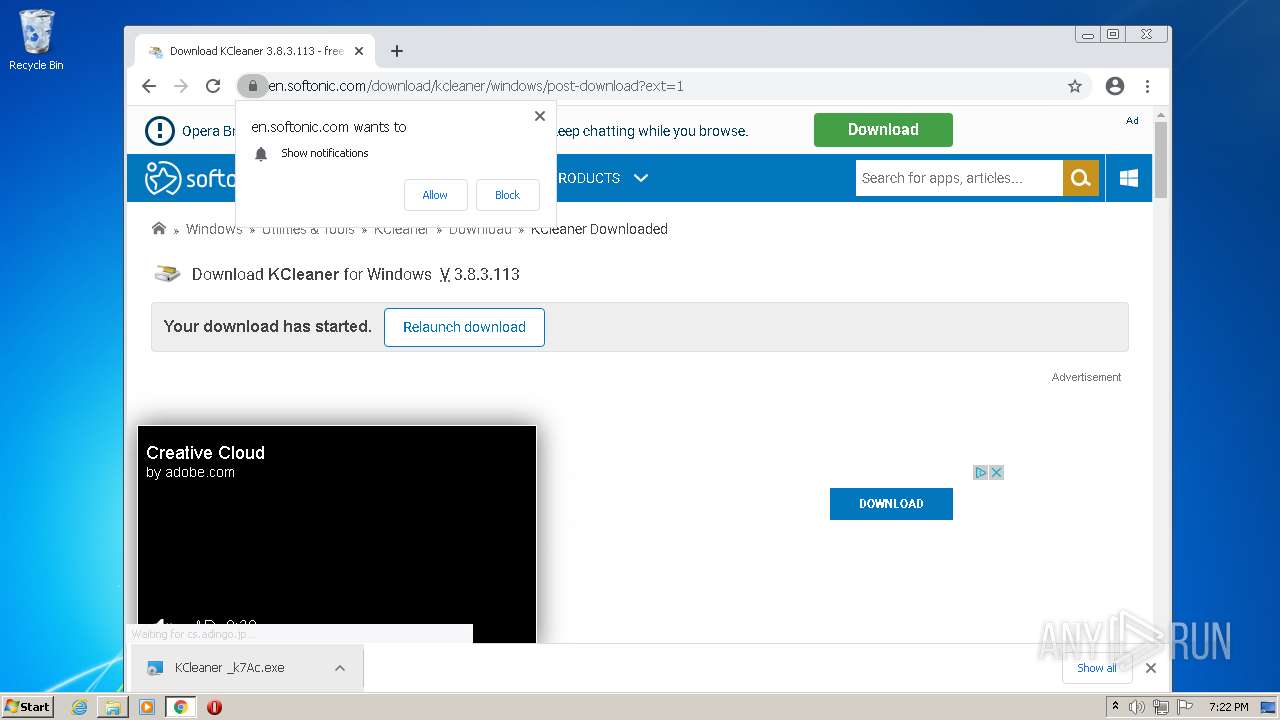
Task: Block notifications from en.softonic.com
Action: point(507,195)
